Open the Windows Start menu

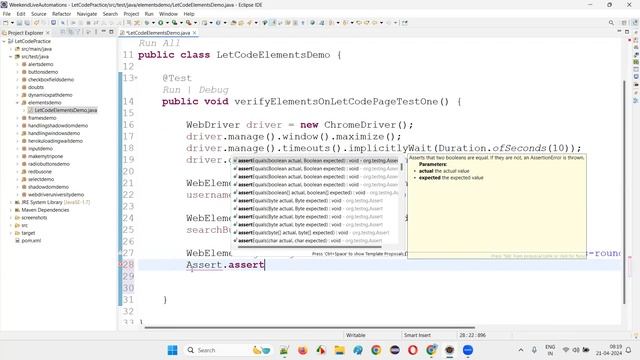pos(173,350)
